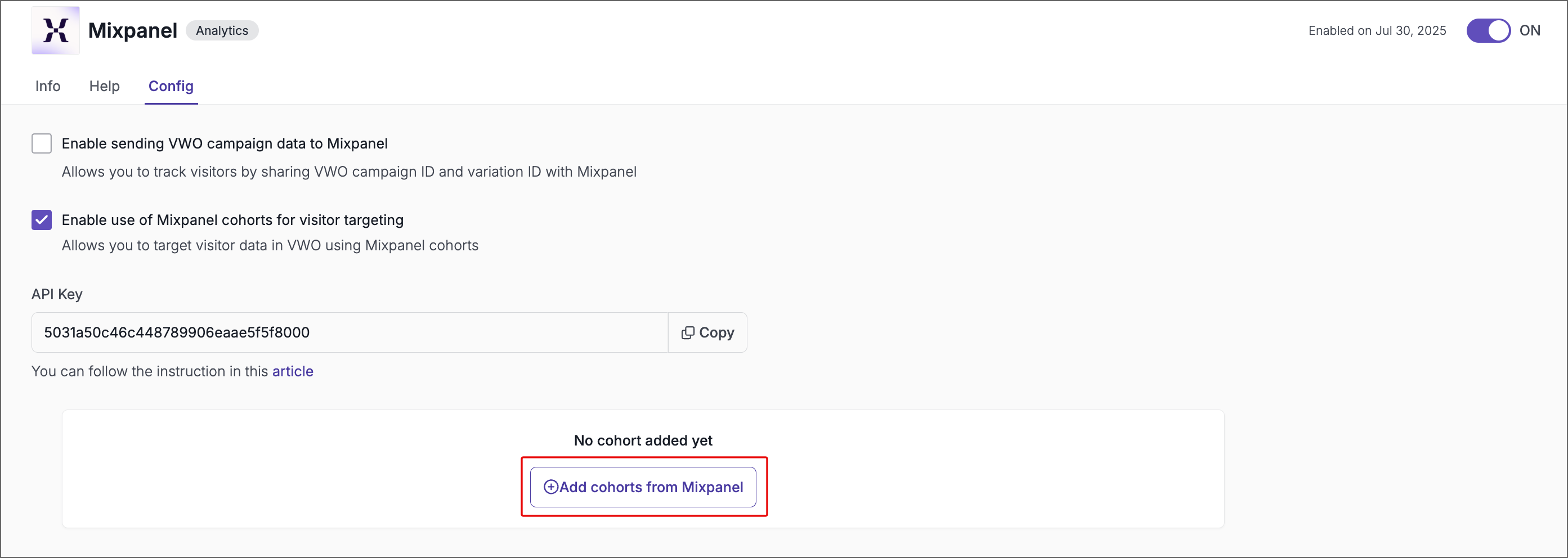Image resolution: width=1568 pixels, height=558 pixels.
Task: Click 'Enable sending VWO campaign data' label
Action: (x=225, y=143)
